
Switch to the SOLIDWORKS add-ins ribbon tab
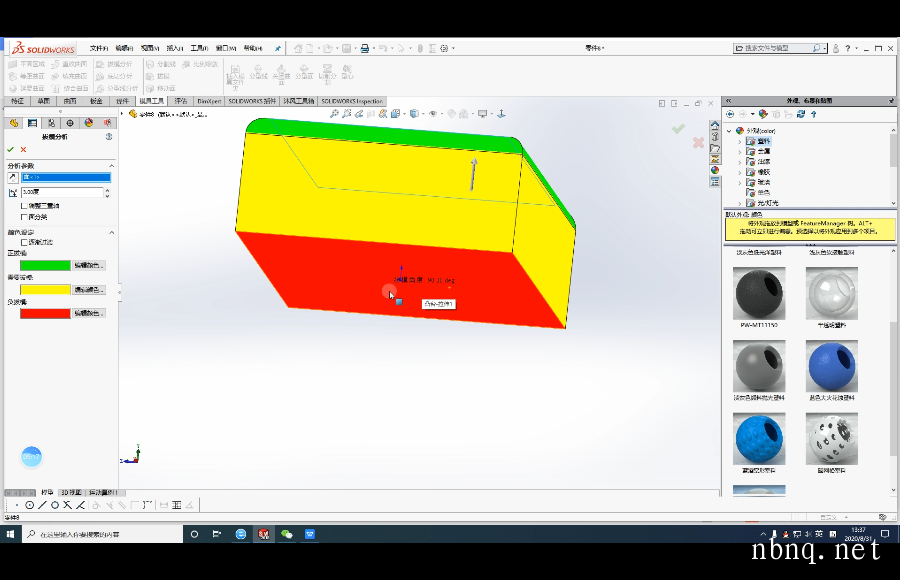coord(253,101)
